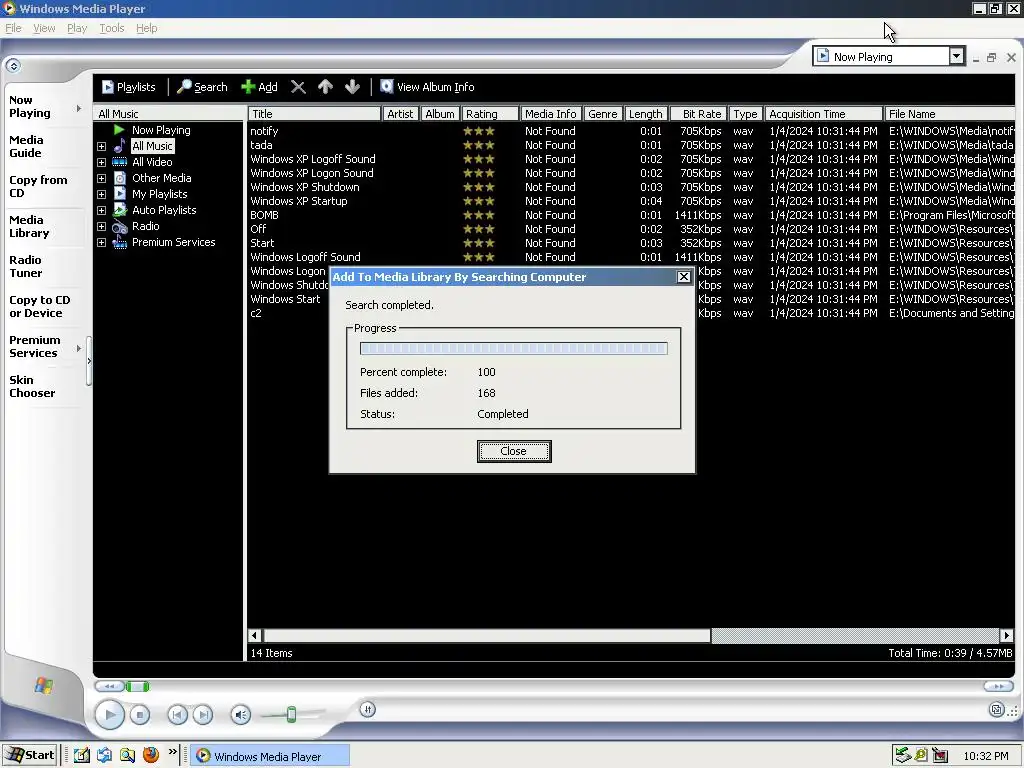Image resolution: width=1024 pixels, height=768 pixels.
Task: Open the Playlists toolbar button
Action: pos(129,87)
